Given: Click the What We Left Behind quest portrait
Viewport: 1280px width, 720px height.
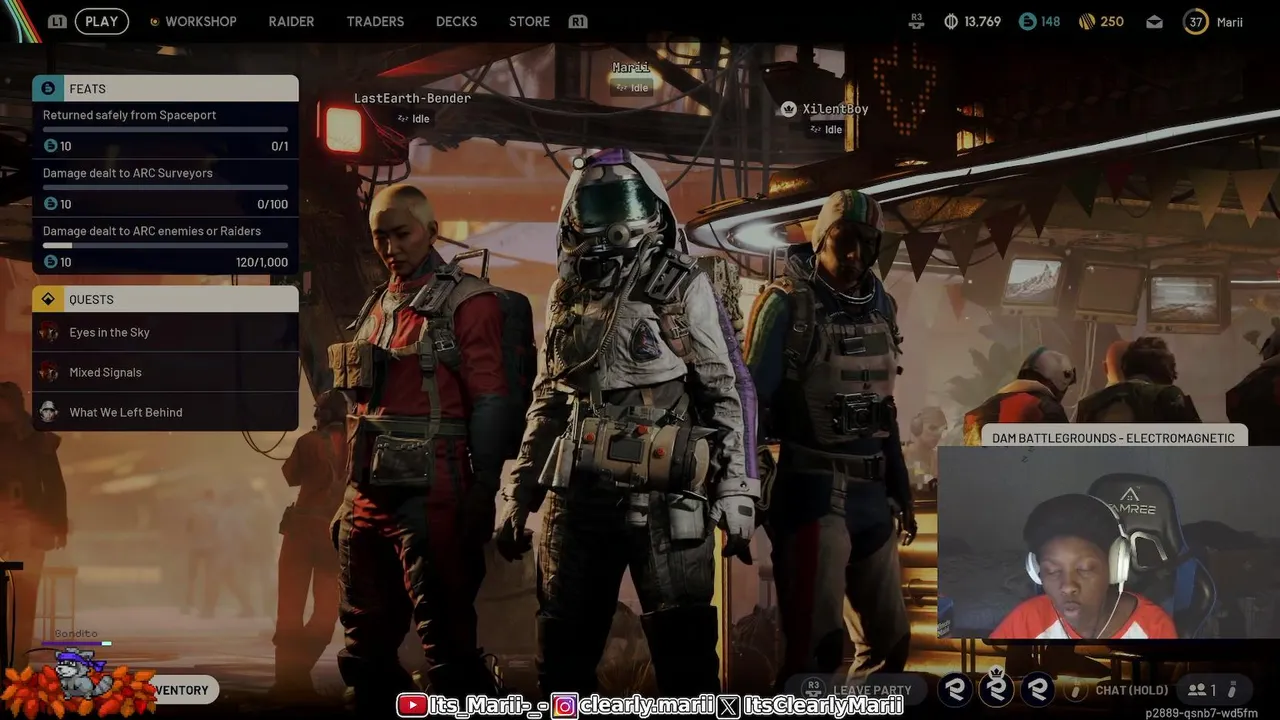Looking at the screenshot, I should (49, 412).
